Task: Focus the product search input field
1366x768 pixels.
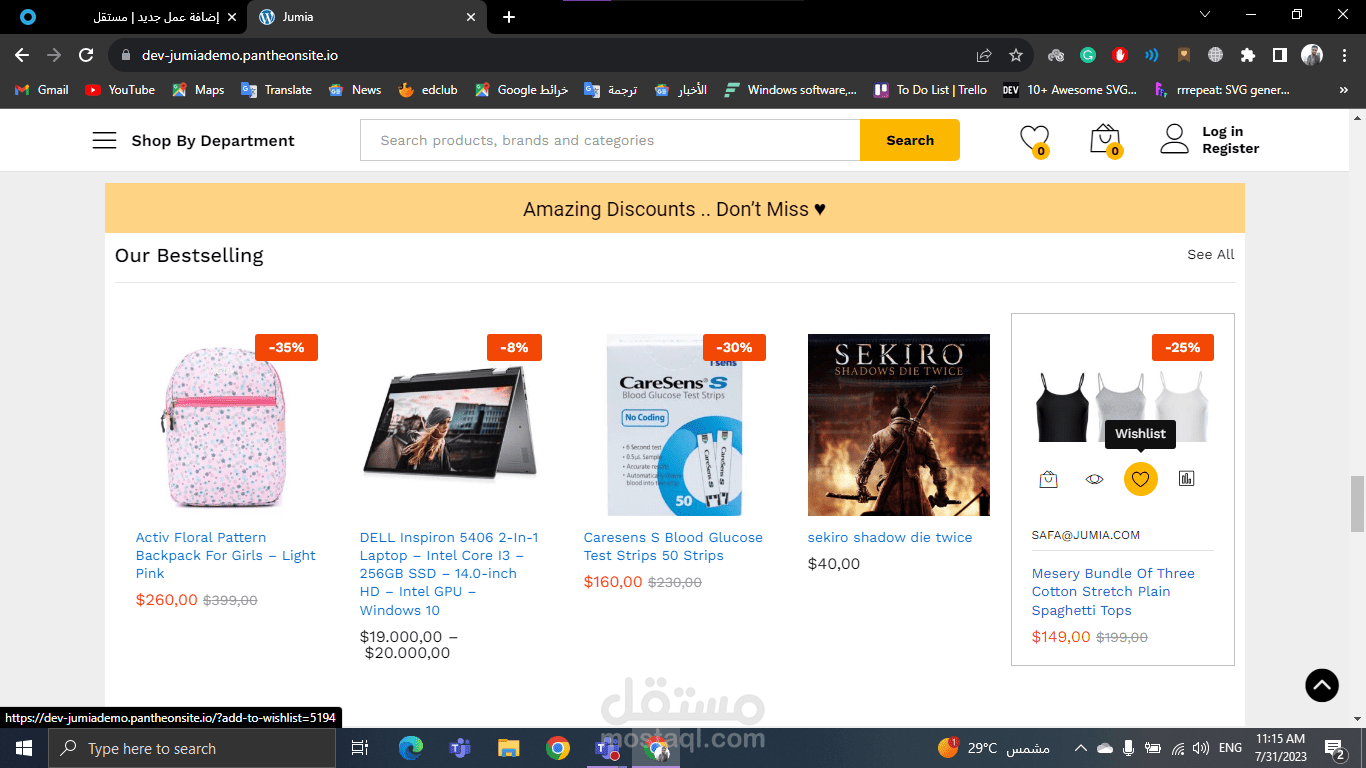Action: [610, 140]
